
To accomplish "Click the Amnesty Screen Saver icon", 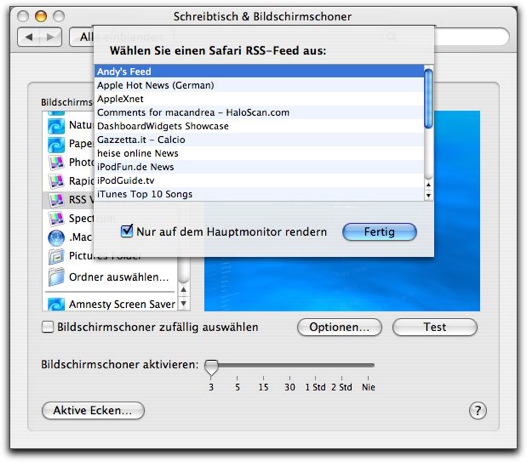I will (56, 304).
